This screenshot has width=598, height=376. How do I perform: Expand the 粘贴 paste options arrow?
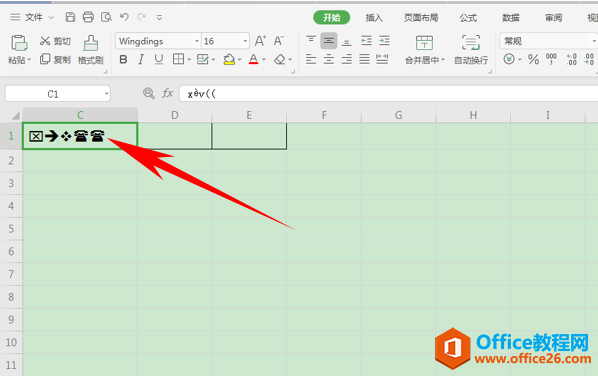point(29,60)
